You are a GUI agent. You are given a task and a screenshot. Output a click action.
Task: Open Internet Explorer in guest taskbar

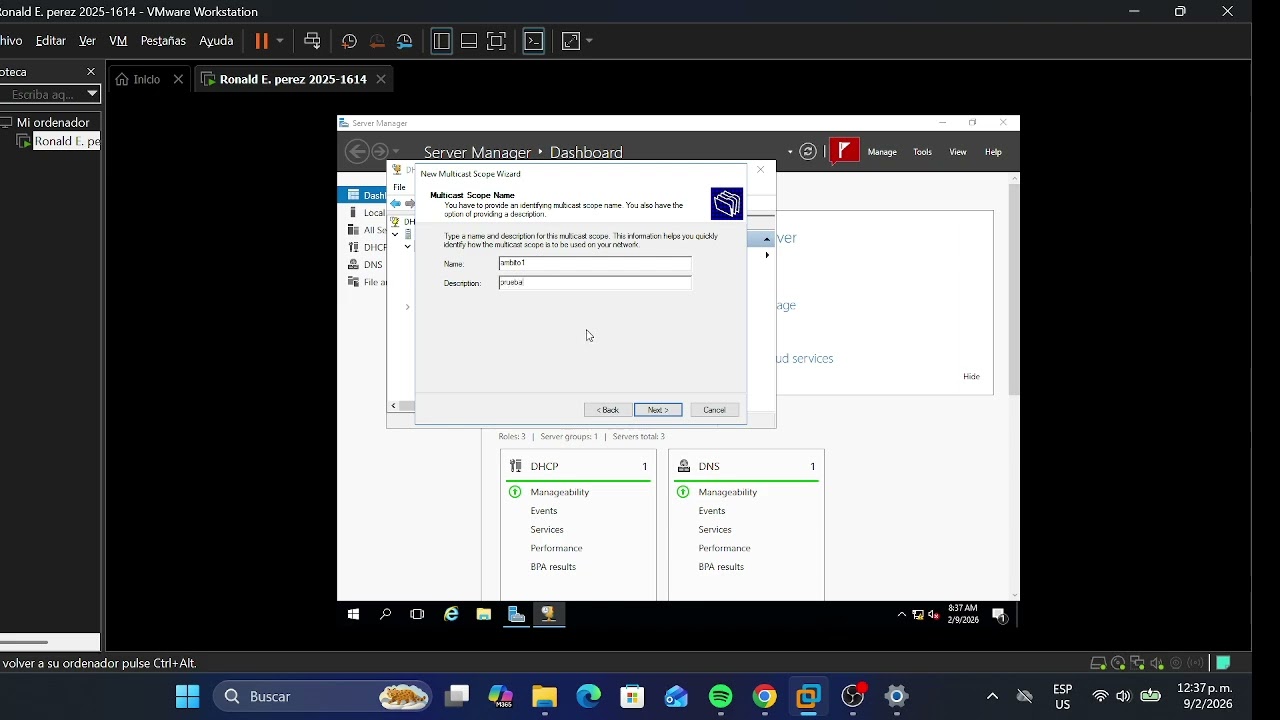[451, 614]
